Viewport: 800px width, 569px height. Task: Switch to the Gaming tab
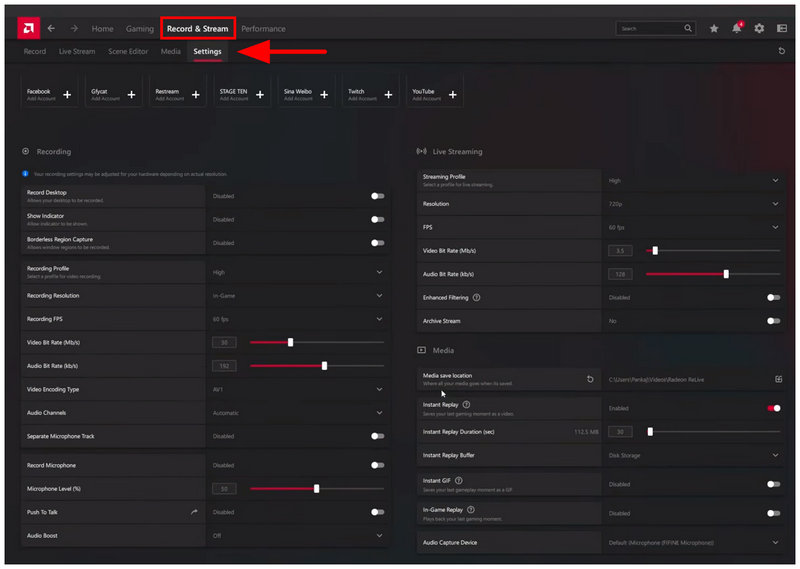(140, 29)
